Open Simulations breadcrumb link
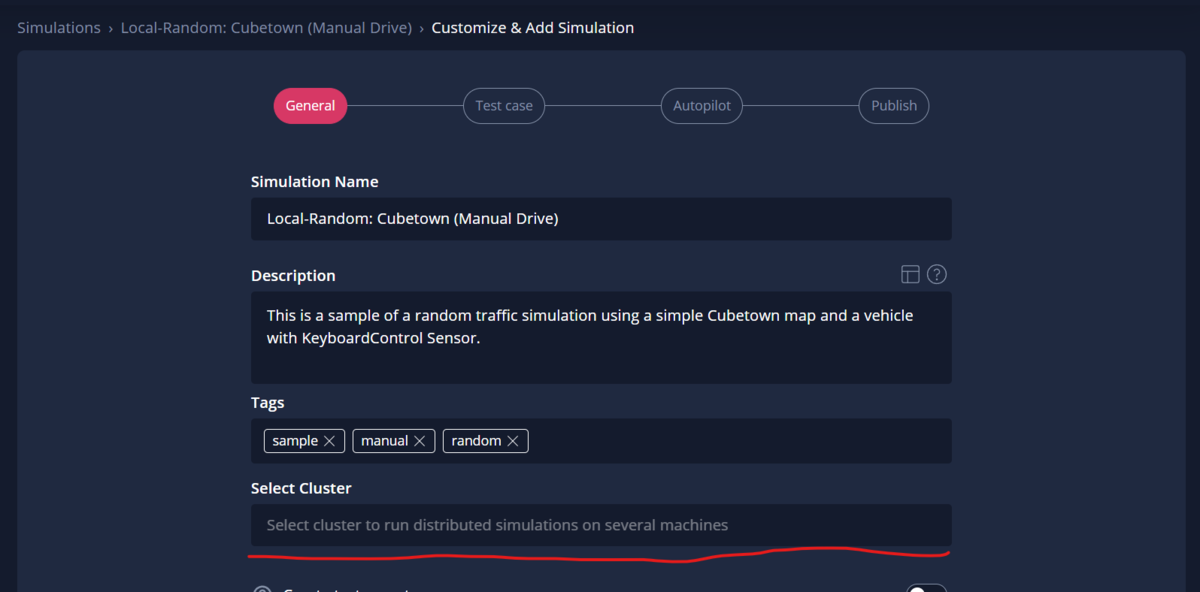 click(59, 28)
